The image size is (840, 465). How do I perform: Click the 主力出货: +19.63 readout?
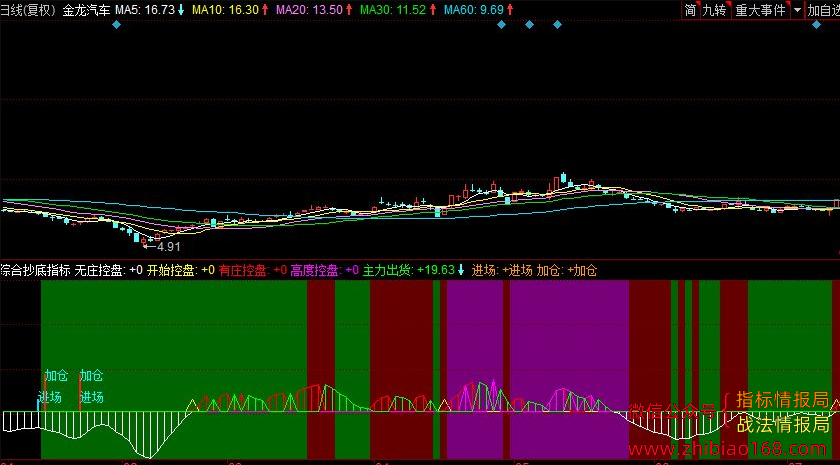(x=408, y=271)
